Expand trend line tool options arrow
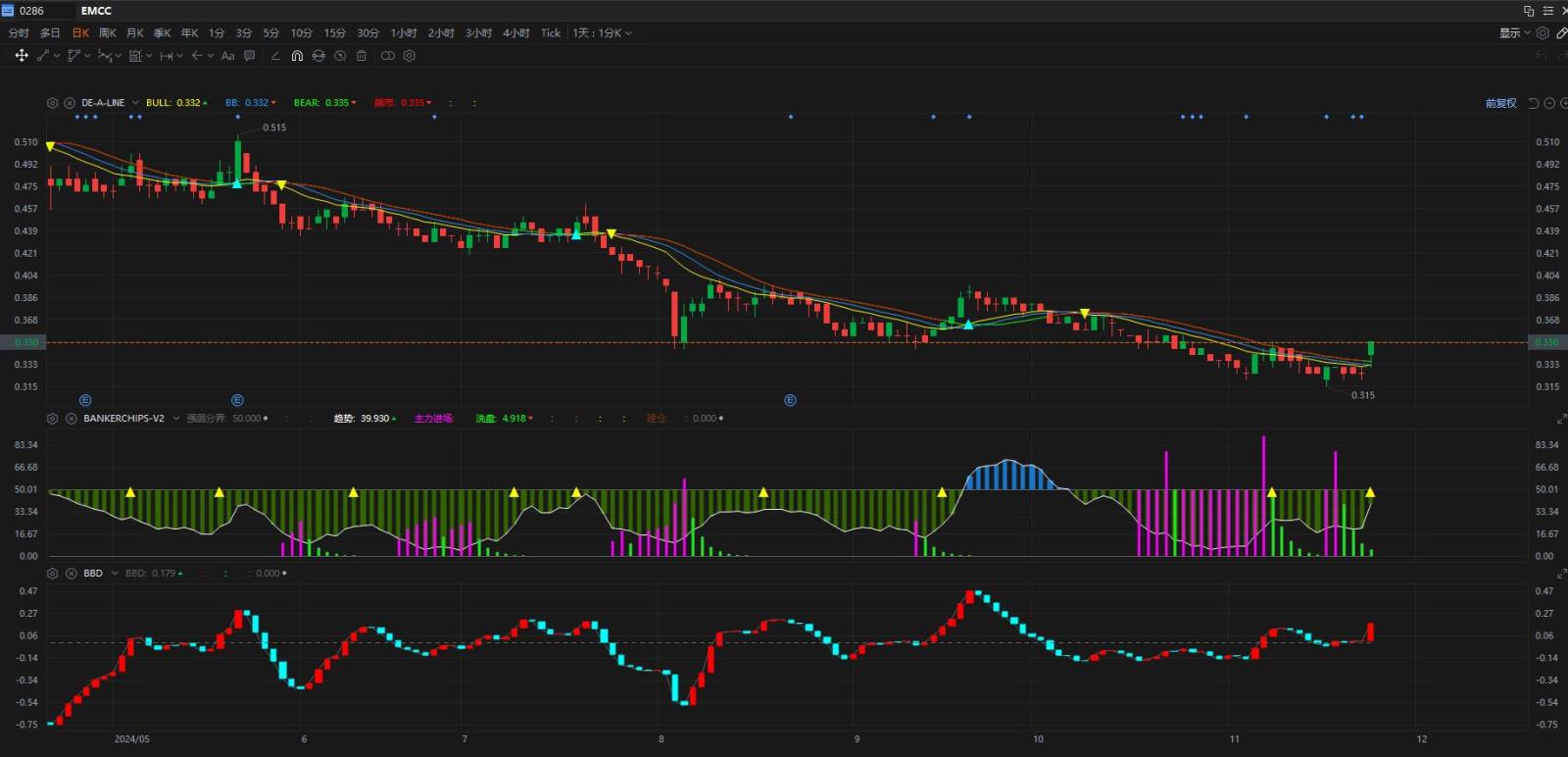Viewport: 1568px width, 757px height. pos(57,56)
